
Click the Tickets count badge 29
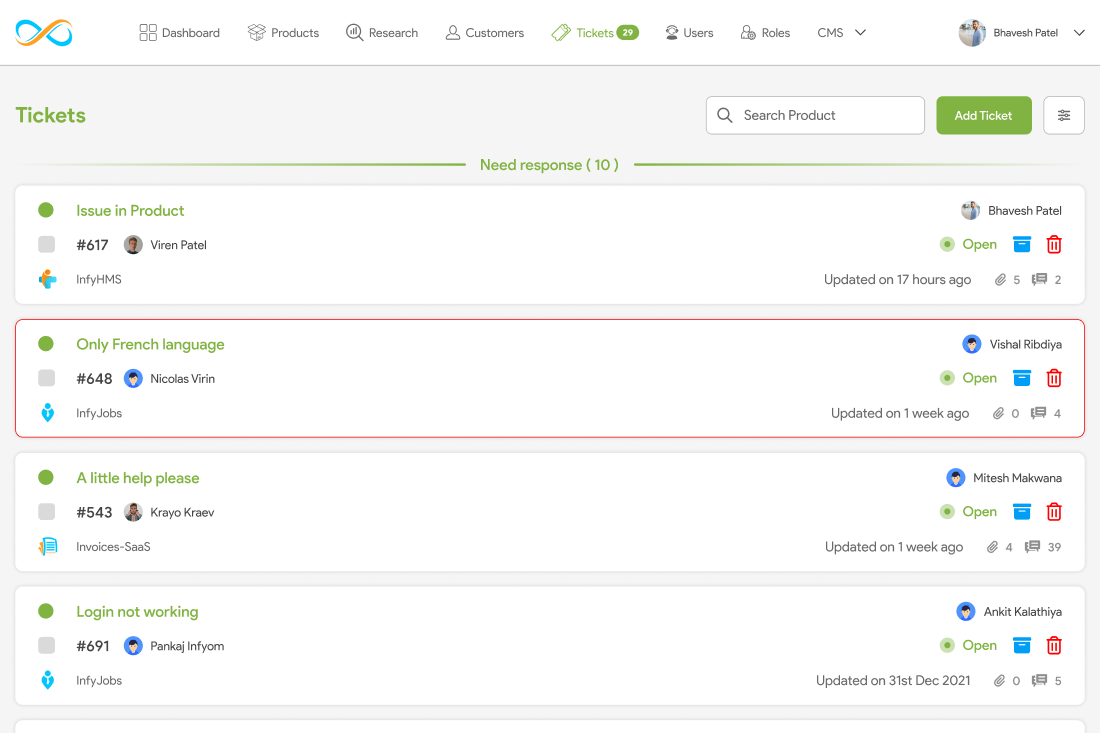[628, 32]
